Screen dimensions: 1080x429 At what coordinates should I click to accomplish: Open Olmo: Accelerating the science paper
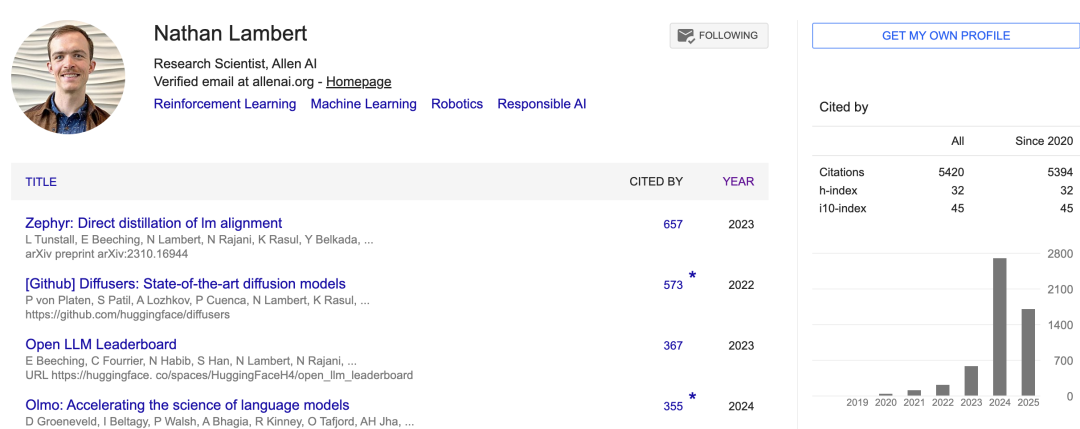pyautogui.click(x=187, y=405)
